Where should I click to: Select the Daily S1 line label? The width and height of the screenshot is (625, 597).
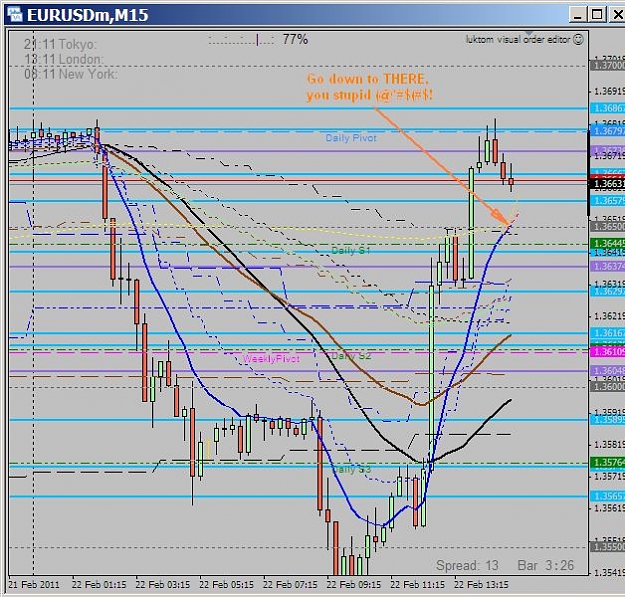click(351, 250)
